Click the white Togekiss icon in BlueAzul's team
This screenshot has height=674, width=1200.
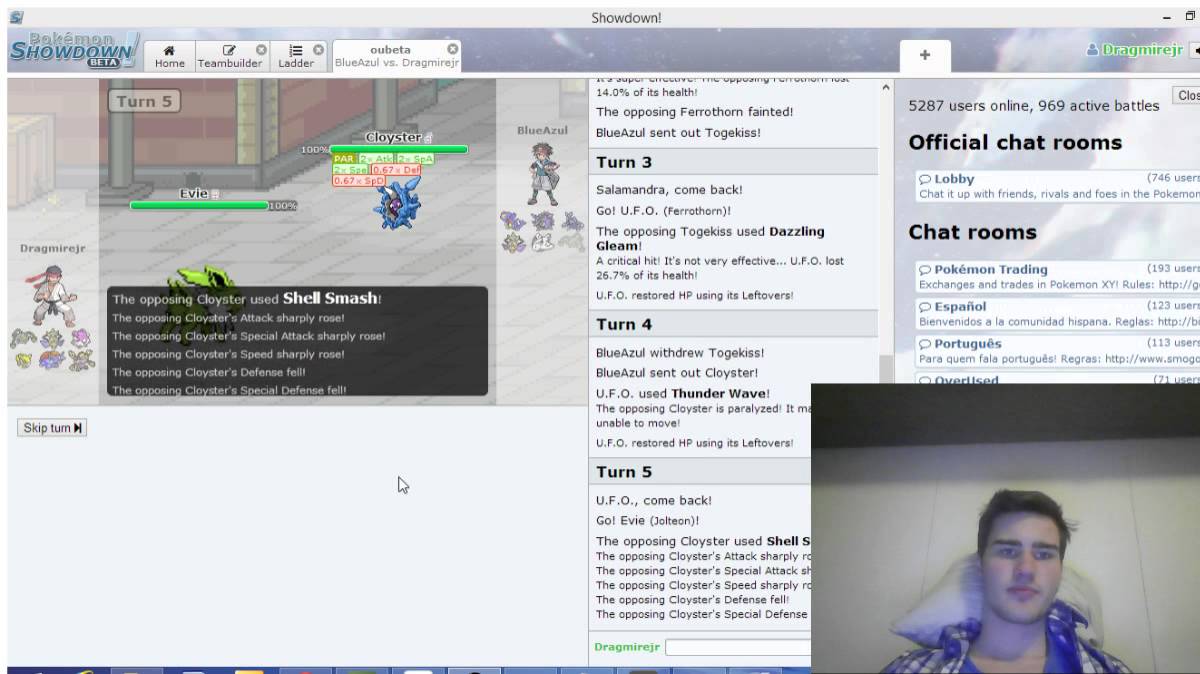tap(544, 241)
